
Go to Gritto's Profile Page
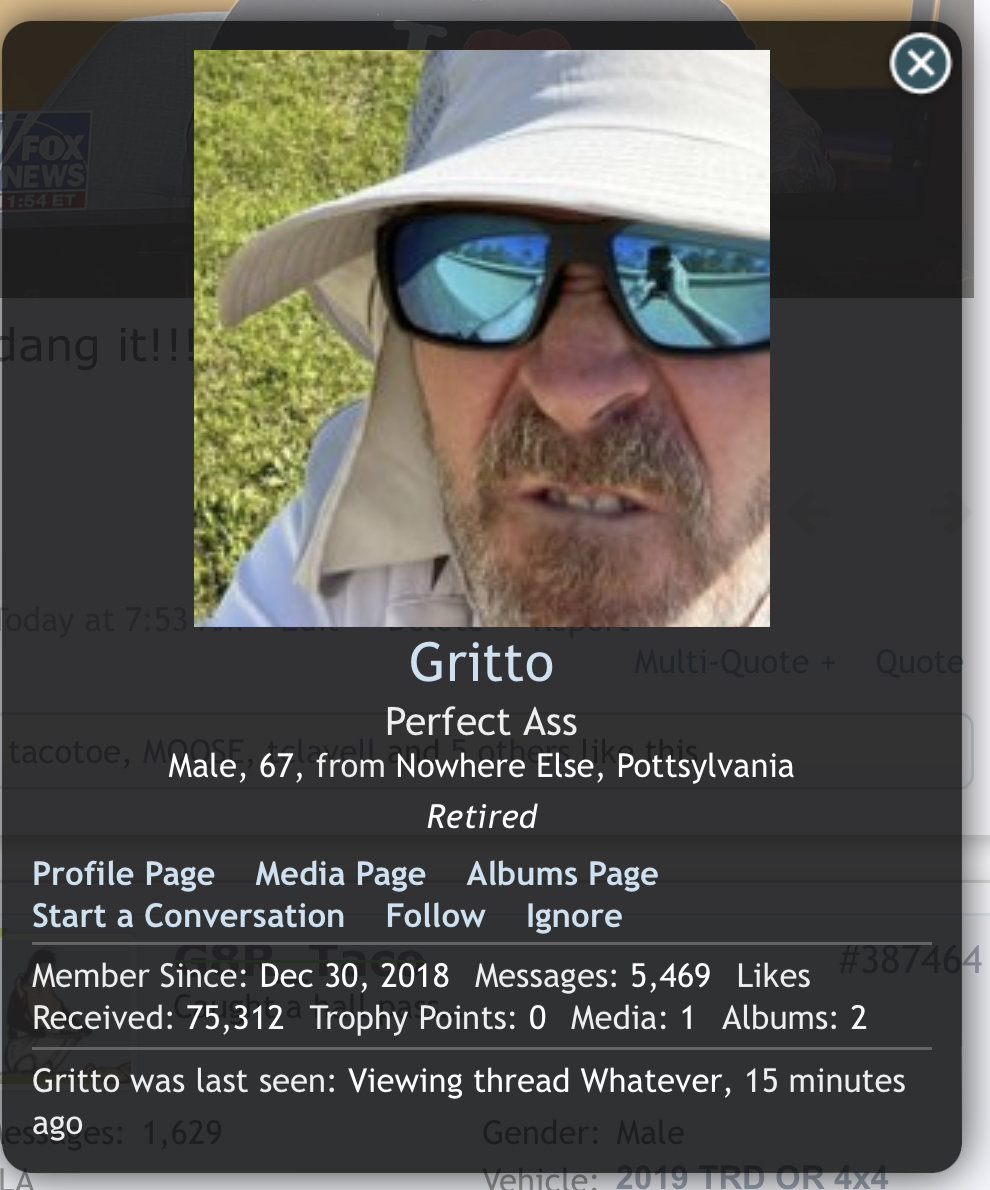click(124, 874)
